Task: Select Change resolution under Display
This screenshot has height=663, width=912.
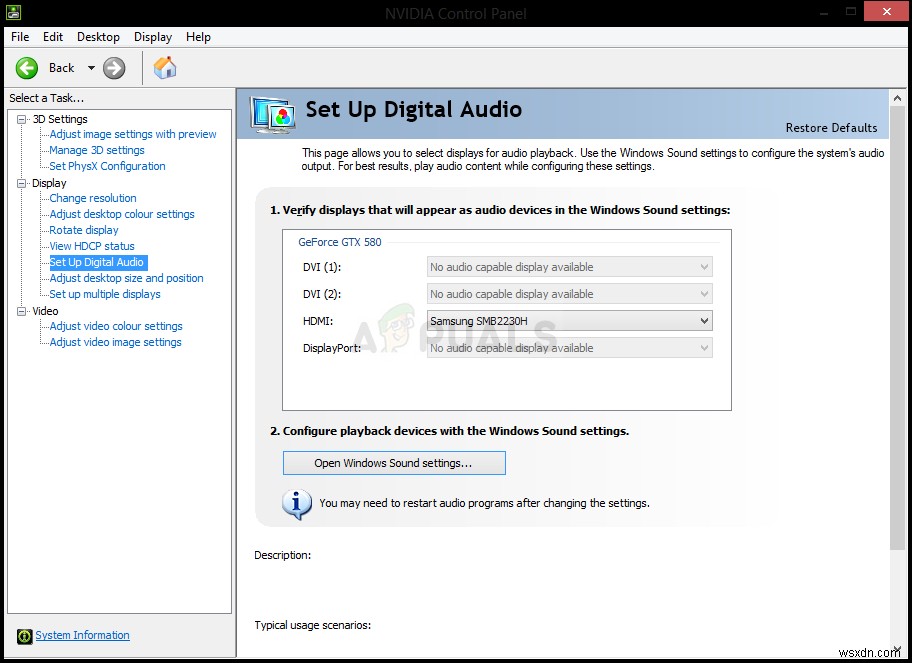Action: (x=91, y=198)
